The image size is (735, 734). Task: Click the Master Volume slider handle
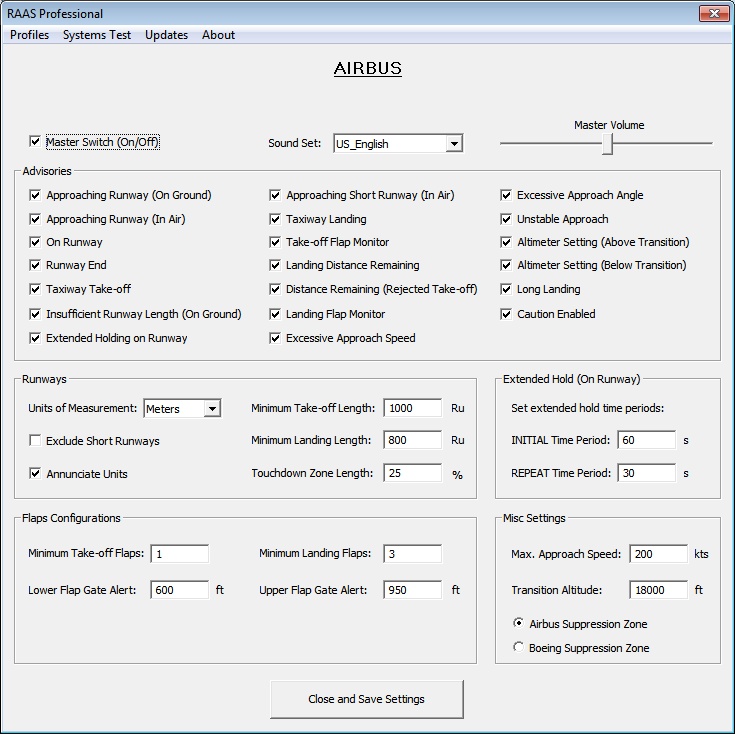point(608,143)
